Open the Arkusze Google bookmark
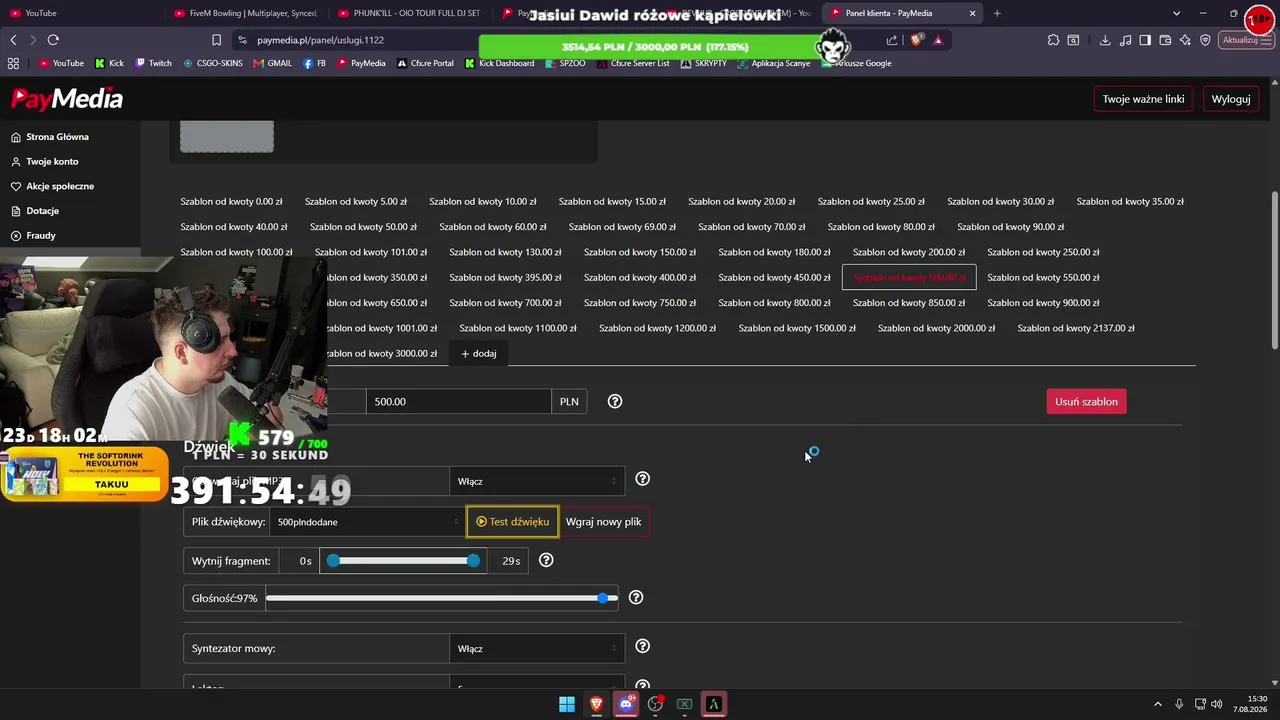 pyautogui.click(x=857, y=63)
